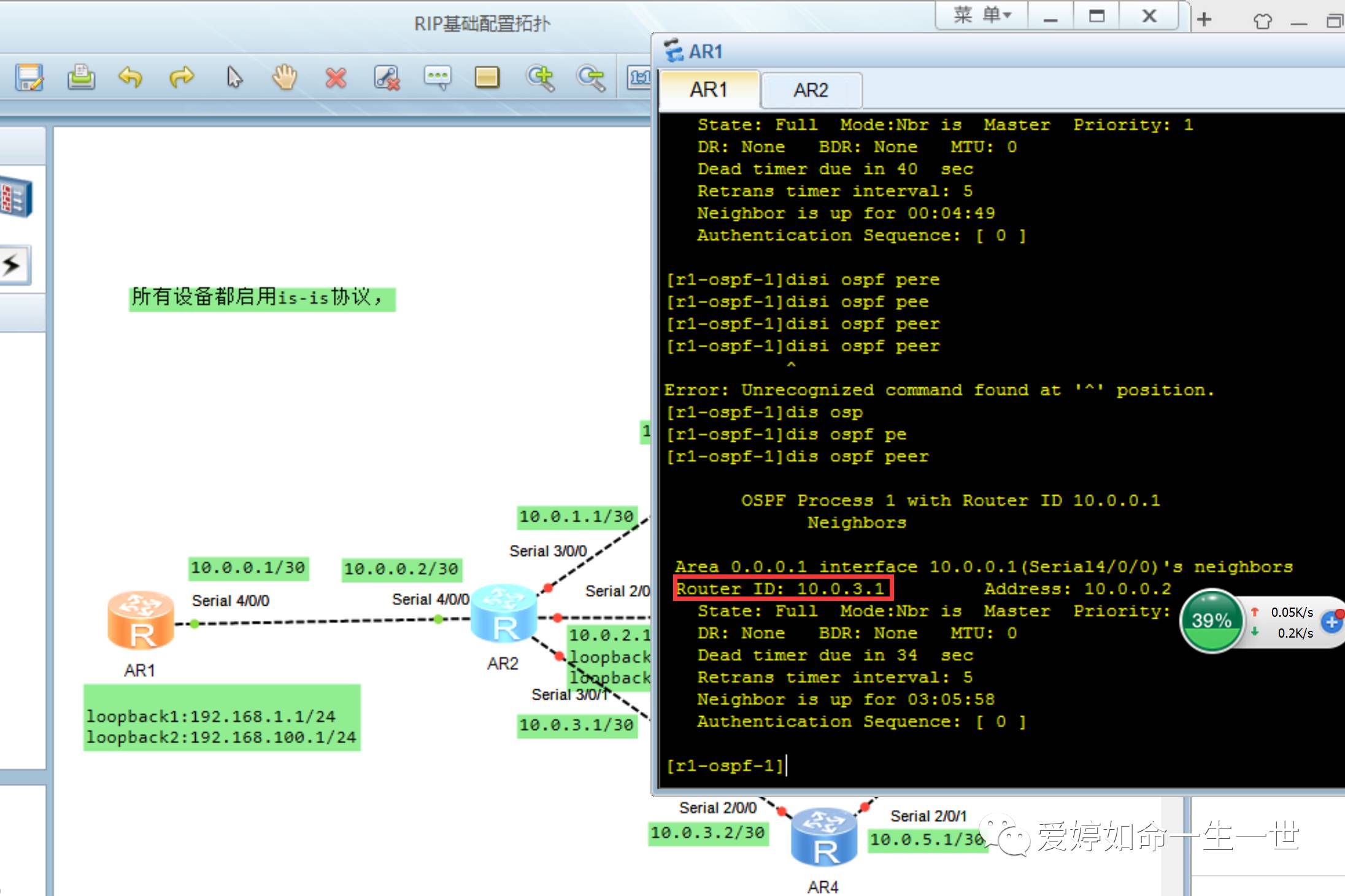Click the 39% memory accelerator ball
Viewport: 1345px width, 896px height.
(1211, 620)
